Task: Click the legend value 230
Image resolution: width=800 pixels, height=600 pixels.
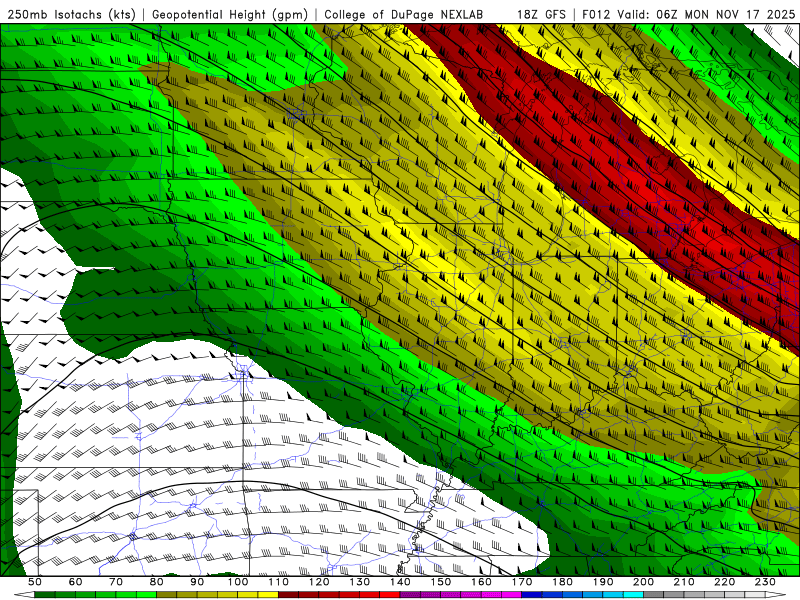Action: click(x=765, y=582)
